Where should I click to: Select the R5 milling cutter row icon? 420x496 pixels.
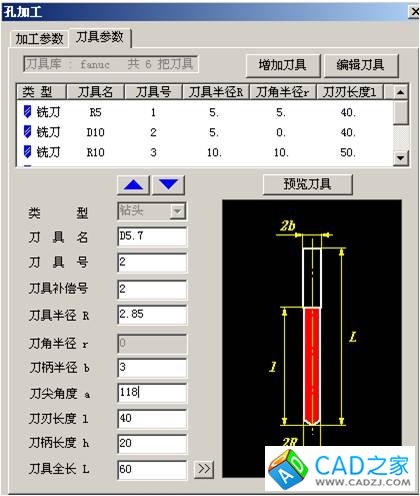[x=28, y=112]
